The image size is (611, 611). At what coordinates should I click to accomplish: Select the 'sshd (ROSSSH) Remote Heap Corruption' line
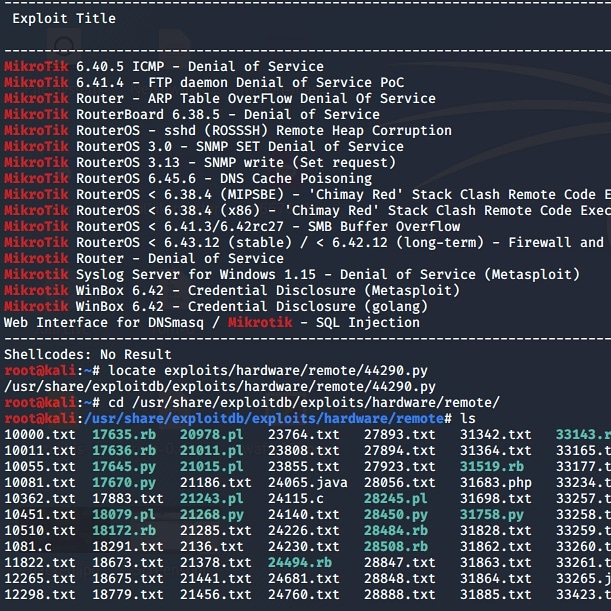tap(228, 130)
